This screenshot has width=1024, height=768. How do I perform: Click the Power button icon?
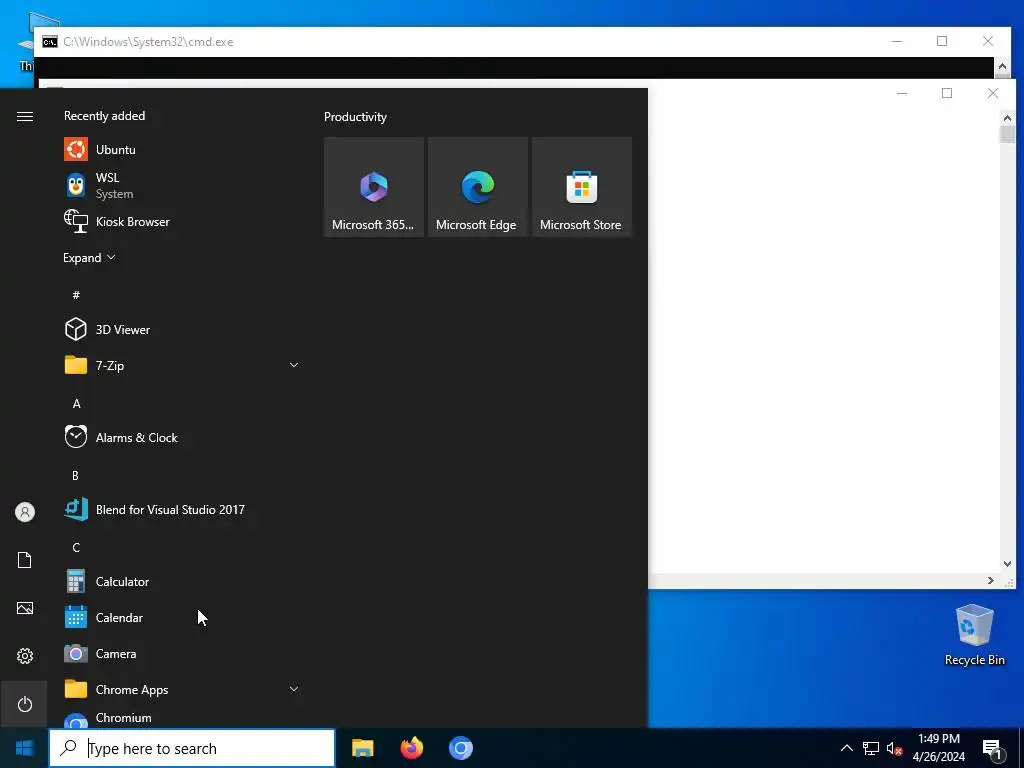pos(25,704)
